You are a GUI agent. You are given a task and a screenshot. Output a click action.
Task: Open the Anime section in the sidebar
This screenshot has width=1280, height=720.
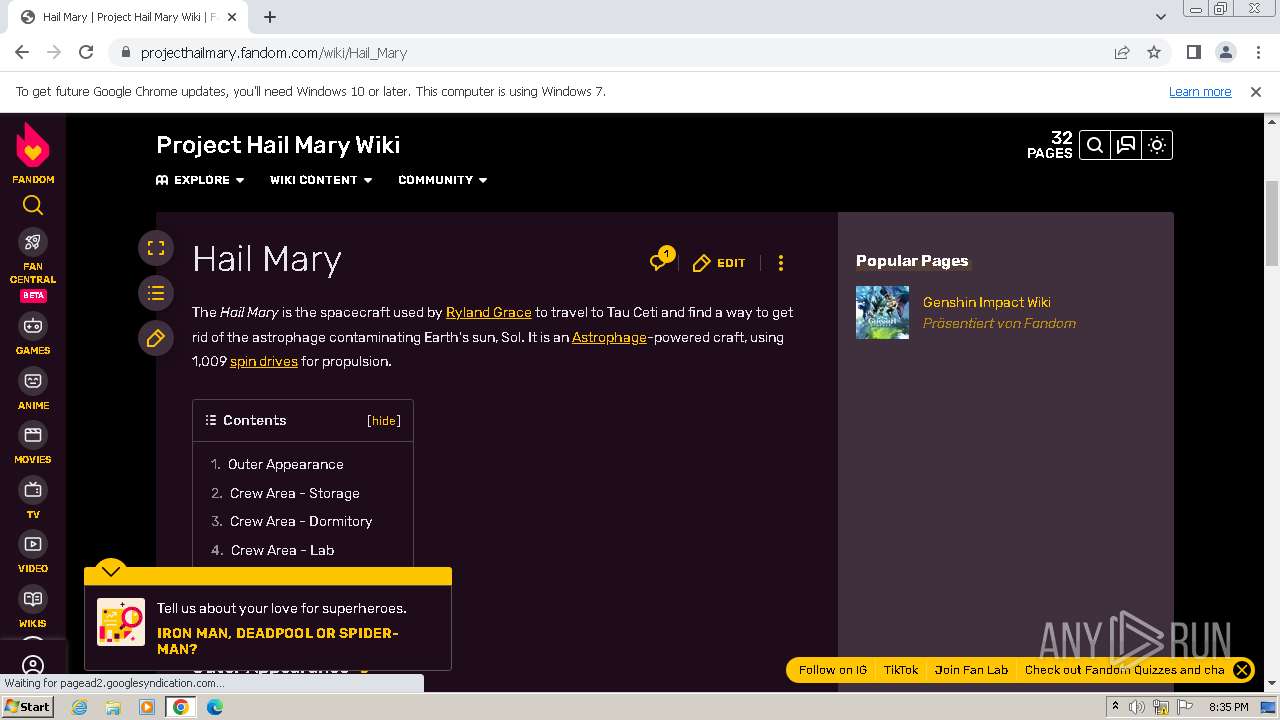[33, 390]
